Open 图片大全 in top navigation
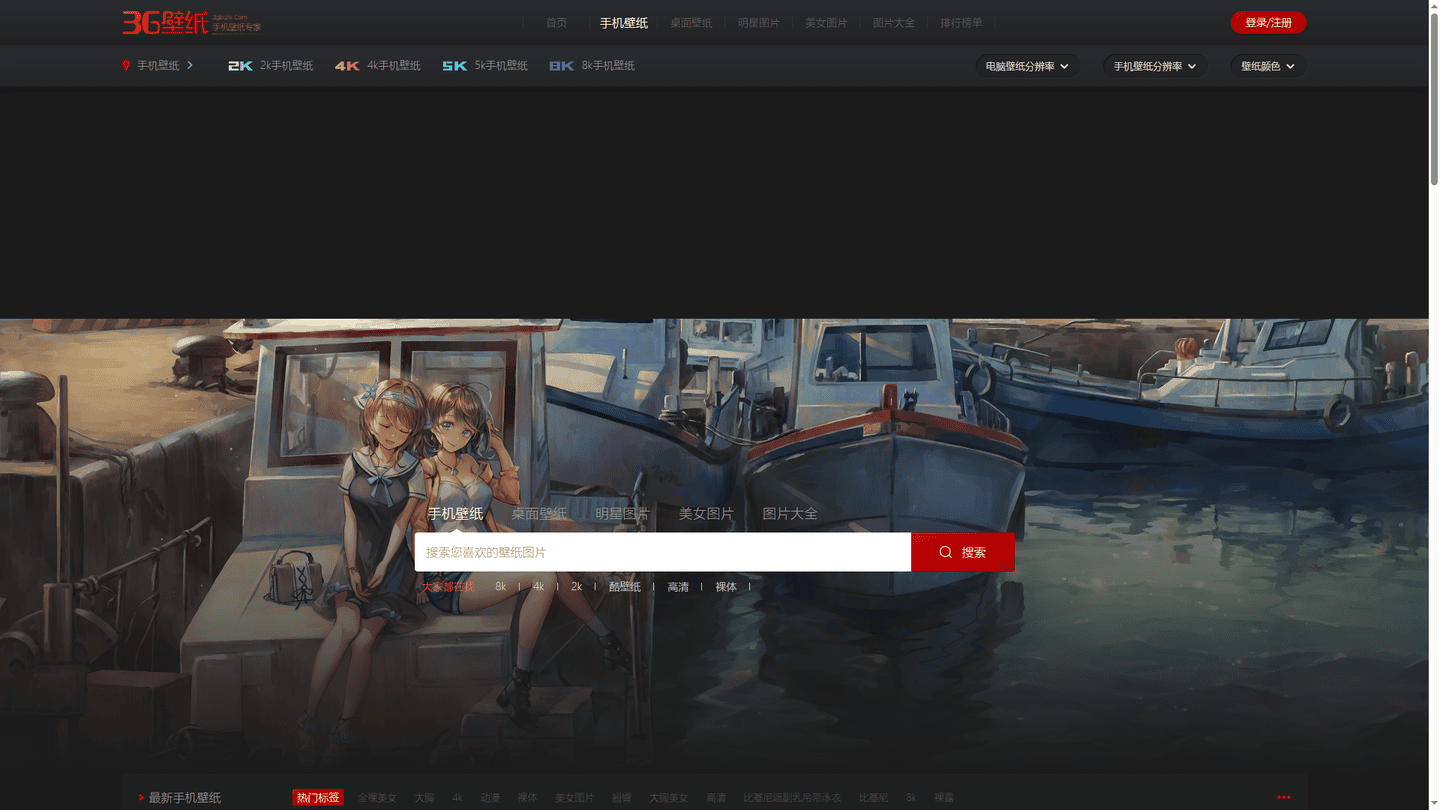The width and height of the screenshot is (1440, 810). (894, 22)
